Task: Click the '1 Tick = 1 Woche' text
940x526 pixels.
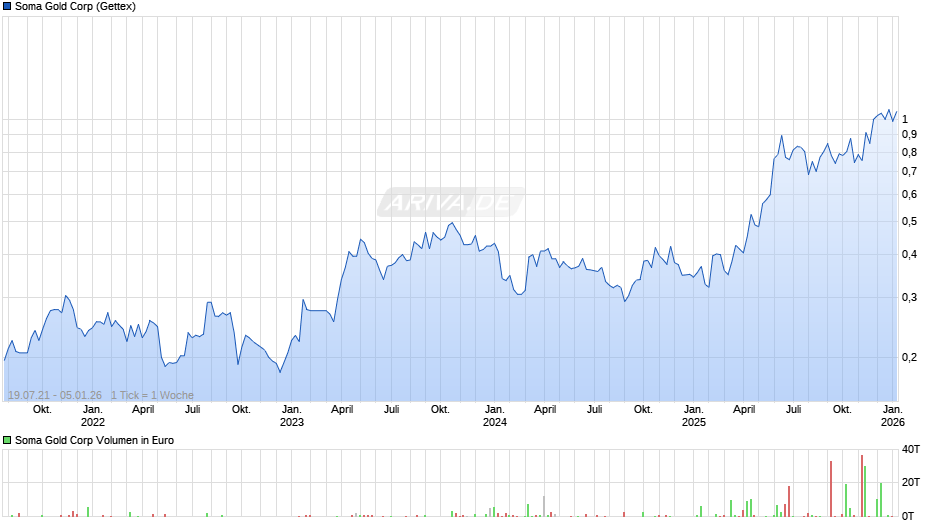Action: [152, 395]
